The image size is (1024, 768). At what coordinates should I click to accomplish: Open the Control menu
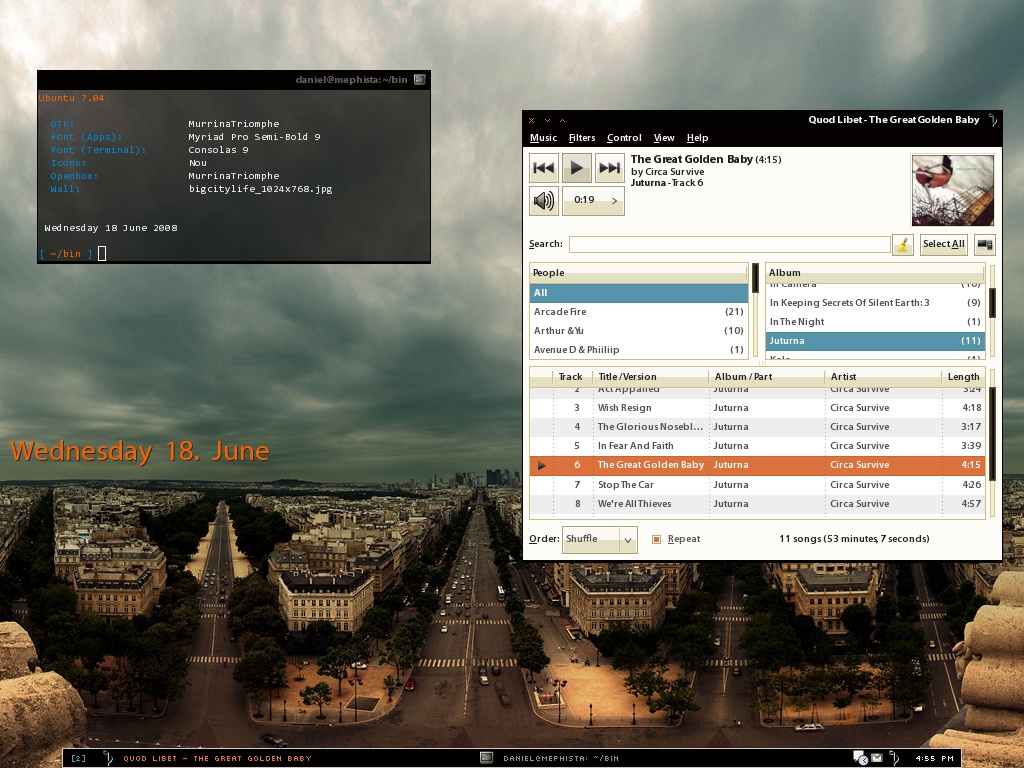pos(624,138)
